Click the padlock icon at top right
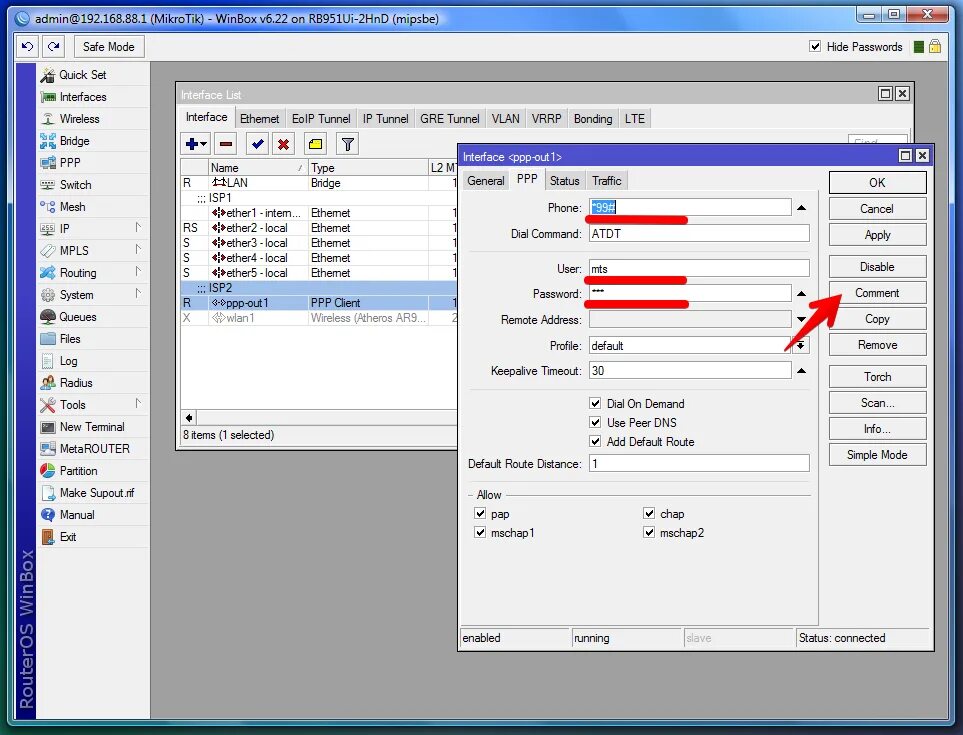 (x=935, y=47)
